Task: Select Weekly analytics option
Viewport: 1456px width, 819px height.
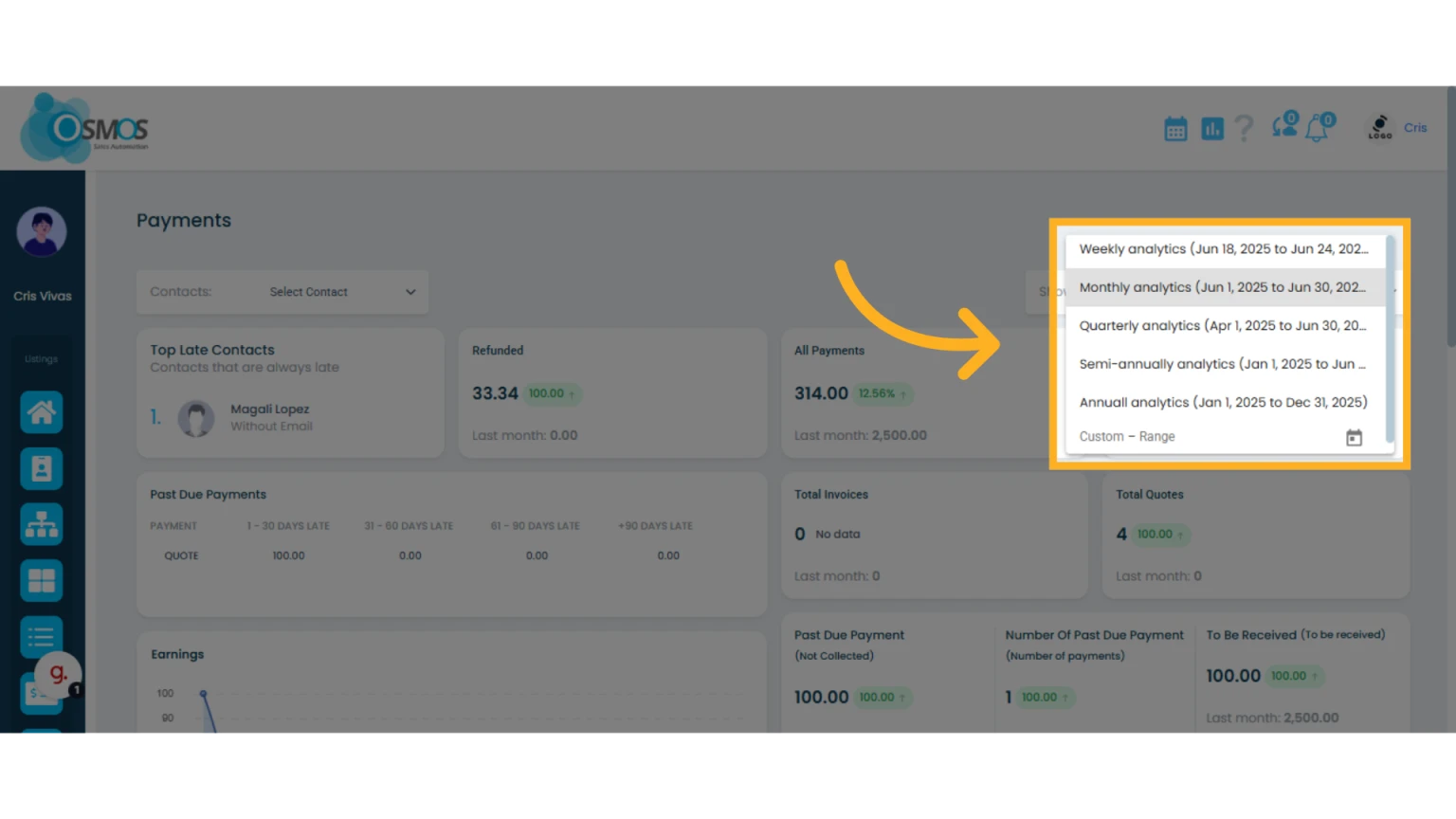Action: pyautogui.click(x=1225, y=249)
